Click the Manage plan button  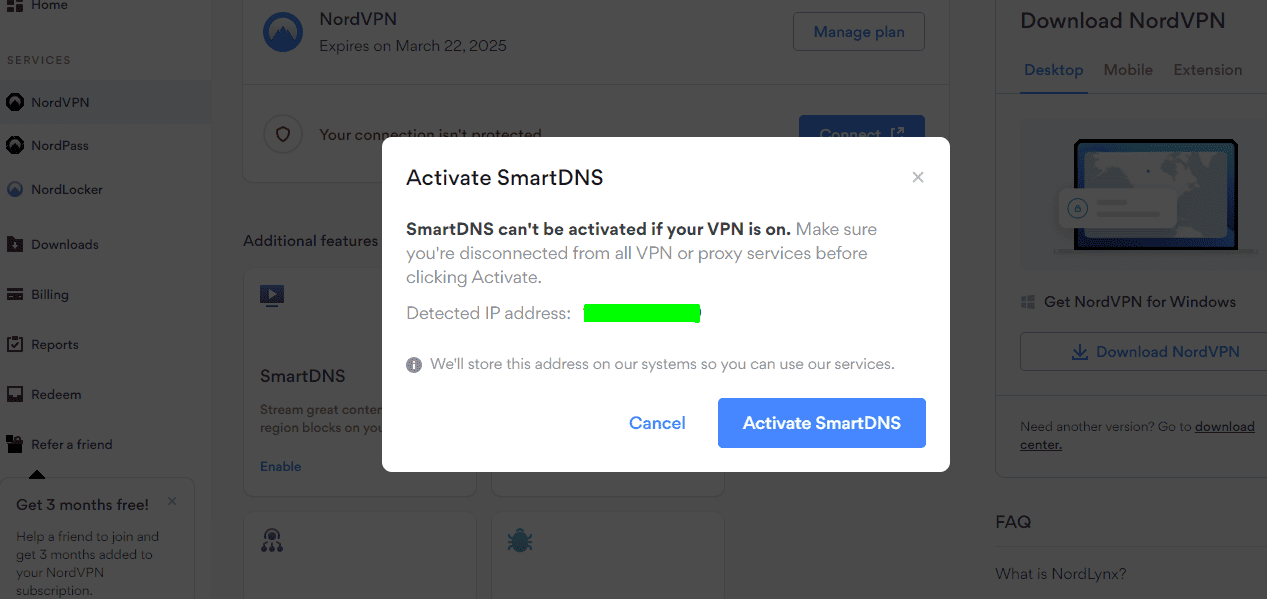(x=858, y=31)
